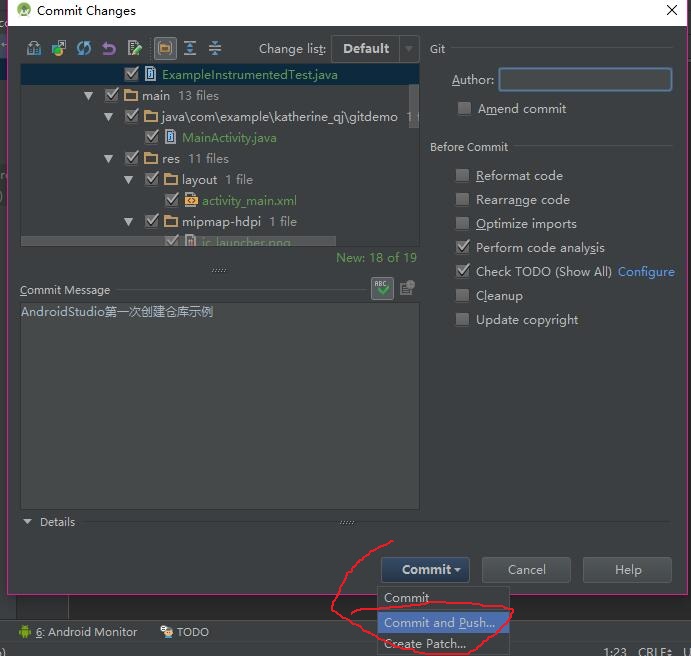The image size is (691, 656).
Task: Click the Revert (purple arrow) icon
Action: point(109,48)
